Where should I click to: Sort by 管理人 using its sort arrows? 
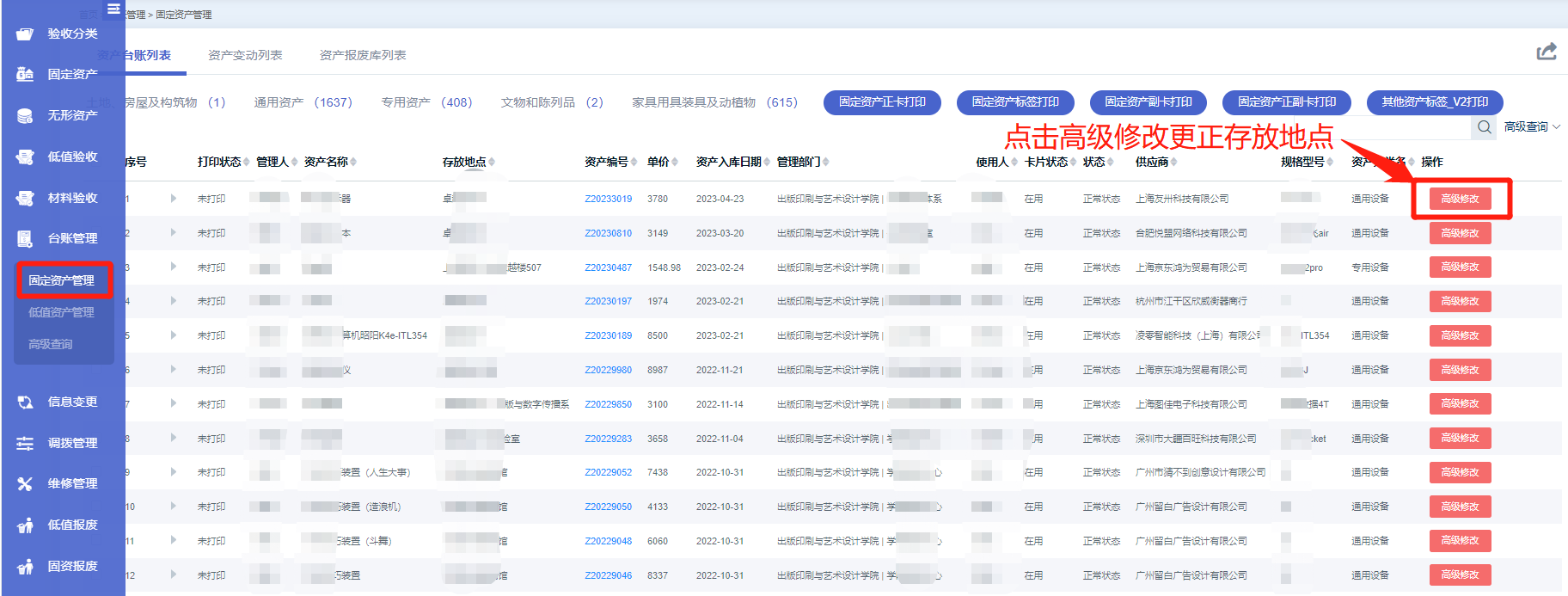pos(295,162)
